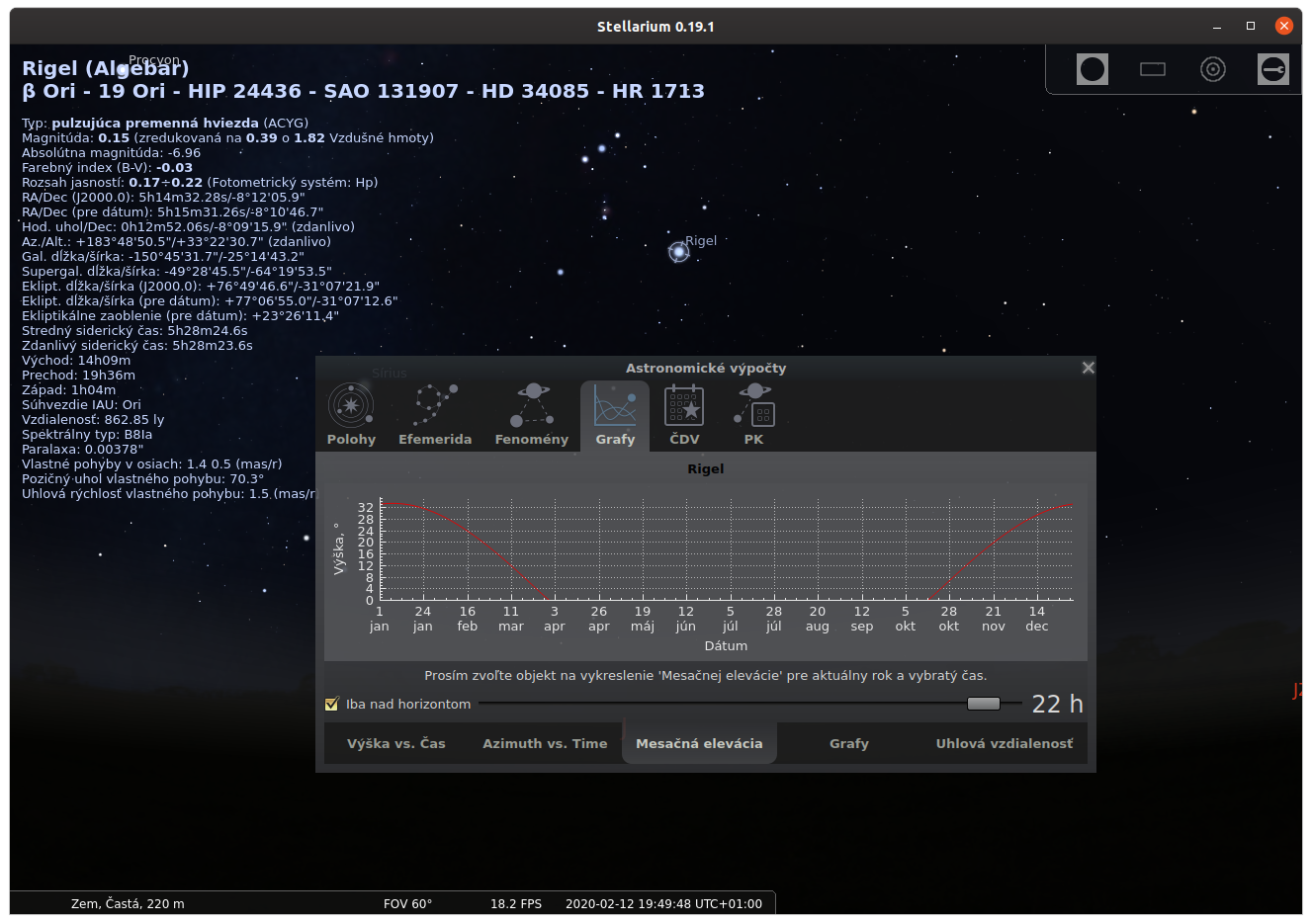This screenshot has width=1312, height=924.
Task: Click the 'Prosím zvoľte objekt' instruction text
Action: (x=706, y=675)
